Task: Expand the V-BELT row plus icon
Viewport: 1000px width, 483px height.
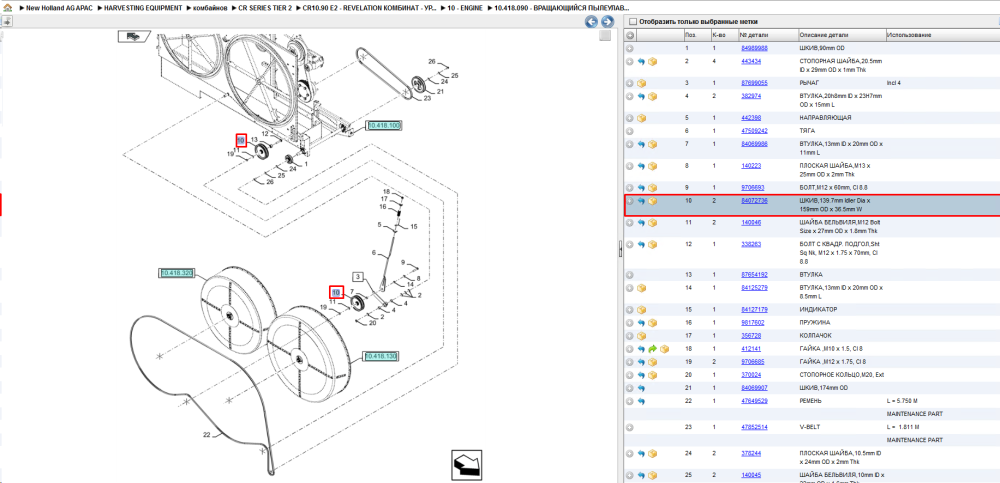Action: [629, 427]
